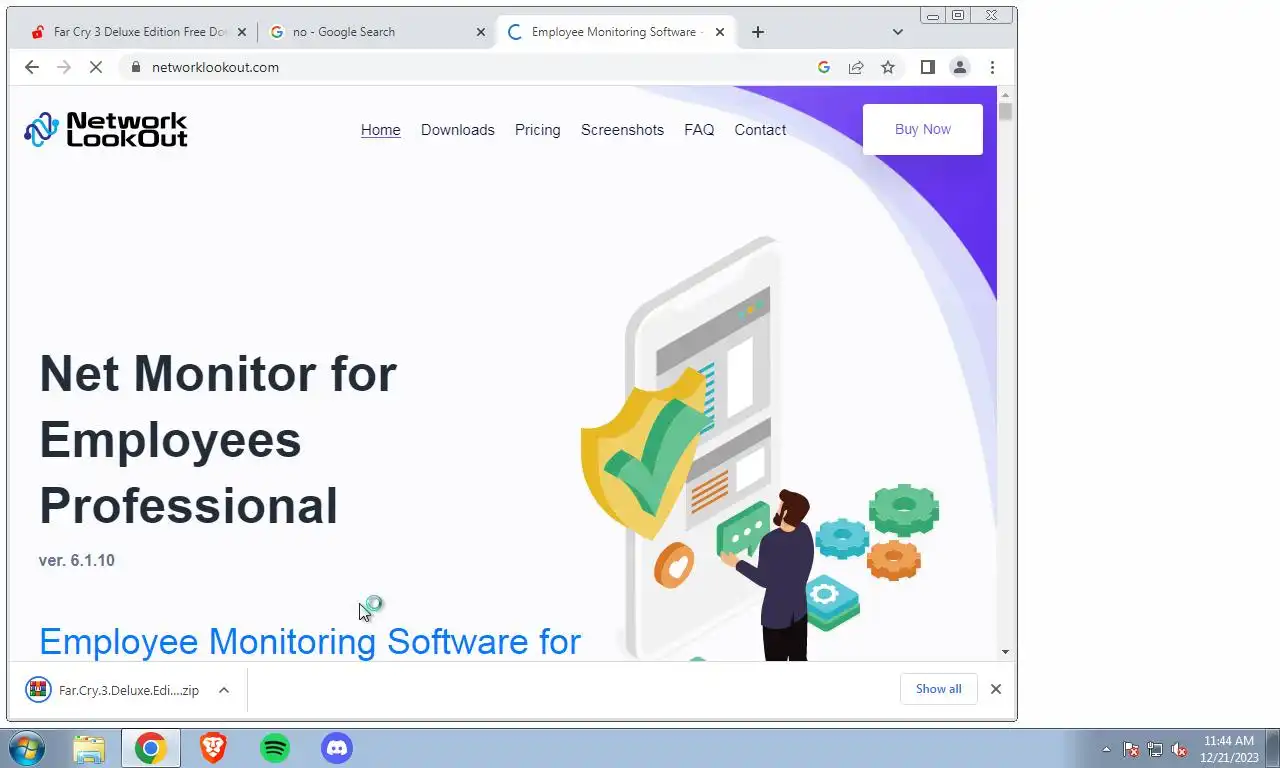Click Show all downloads button
The width and height of the screenshot is (1280, 768).
pyautogui.click(x=939, y=689)
